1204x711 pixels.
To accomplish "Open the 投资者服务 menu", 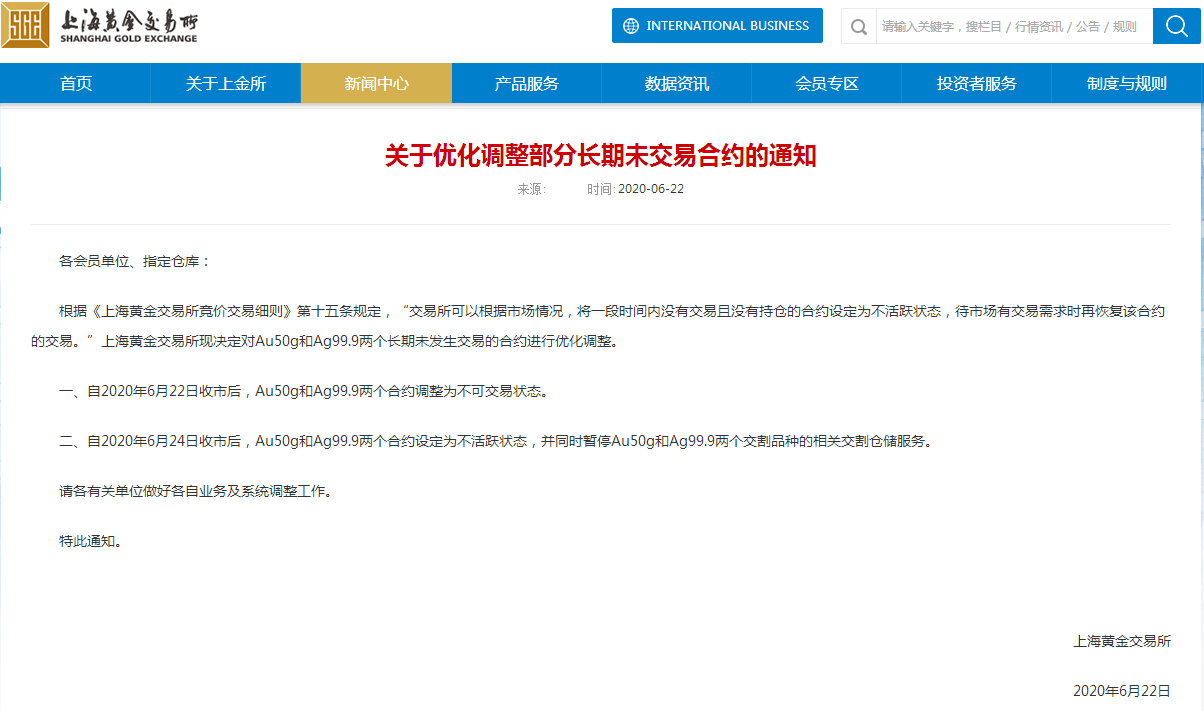I will [977, 84].
